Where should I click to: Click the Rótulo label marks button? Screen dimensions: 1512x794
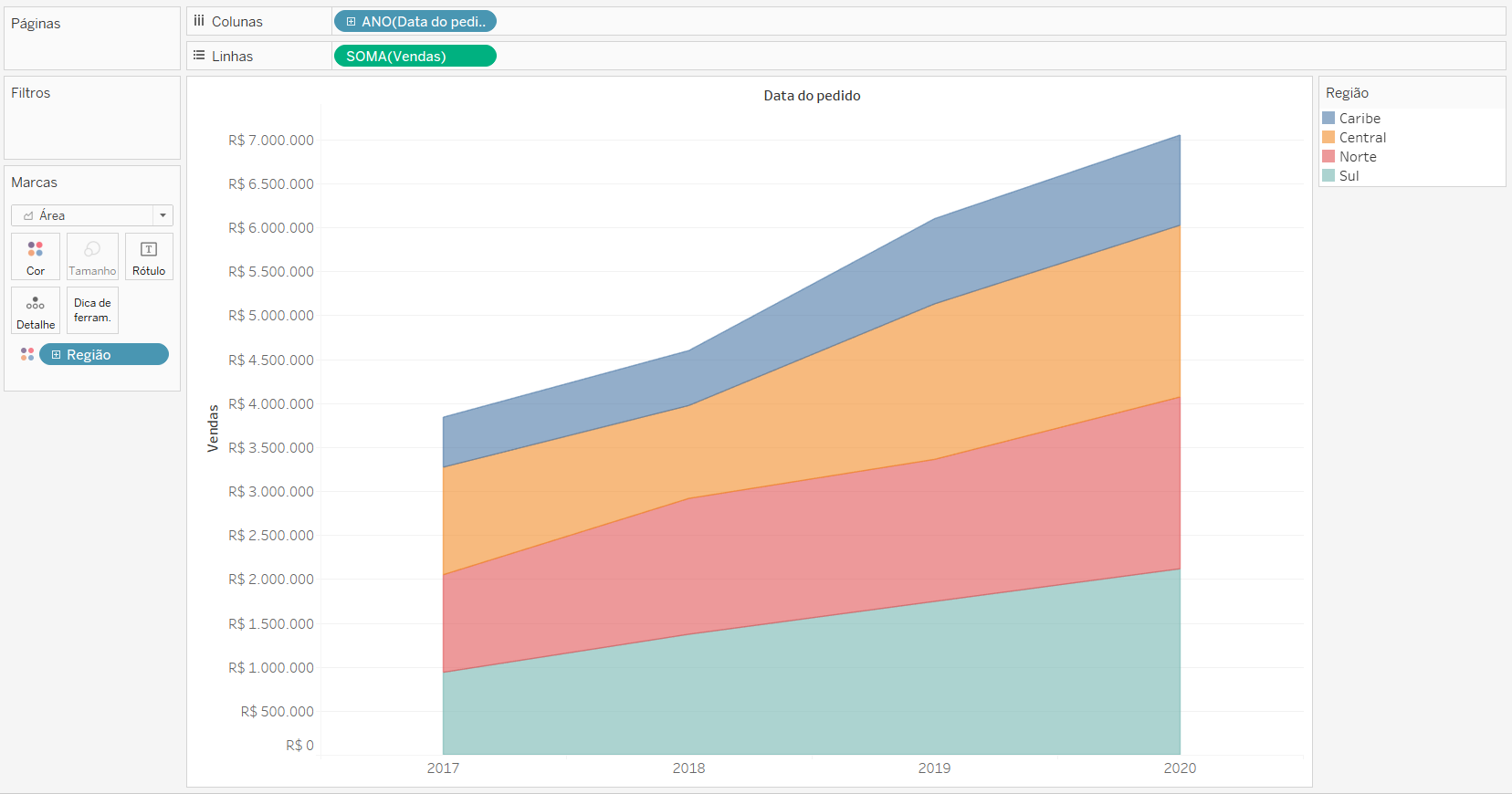149,256
